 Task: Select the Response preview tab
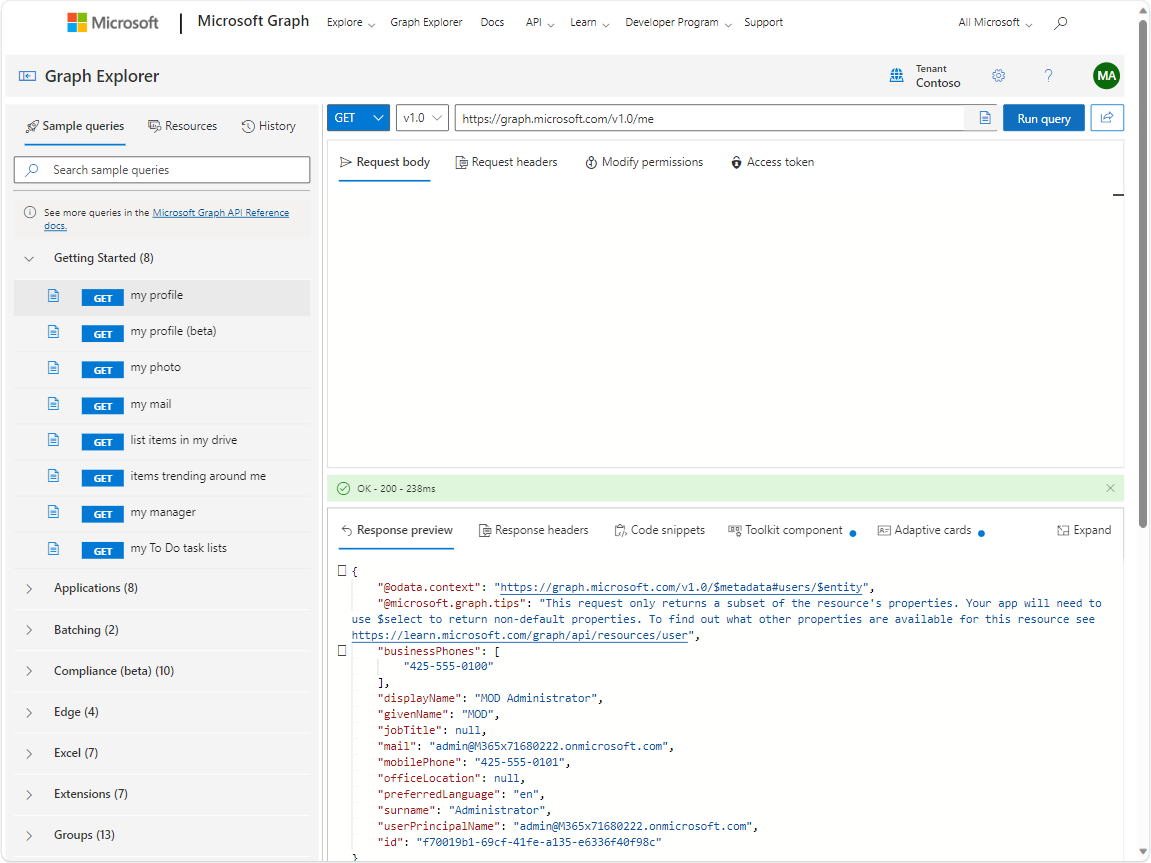(x=397, y=530)
